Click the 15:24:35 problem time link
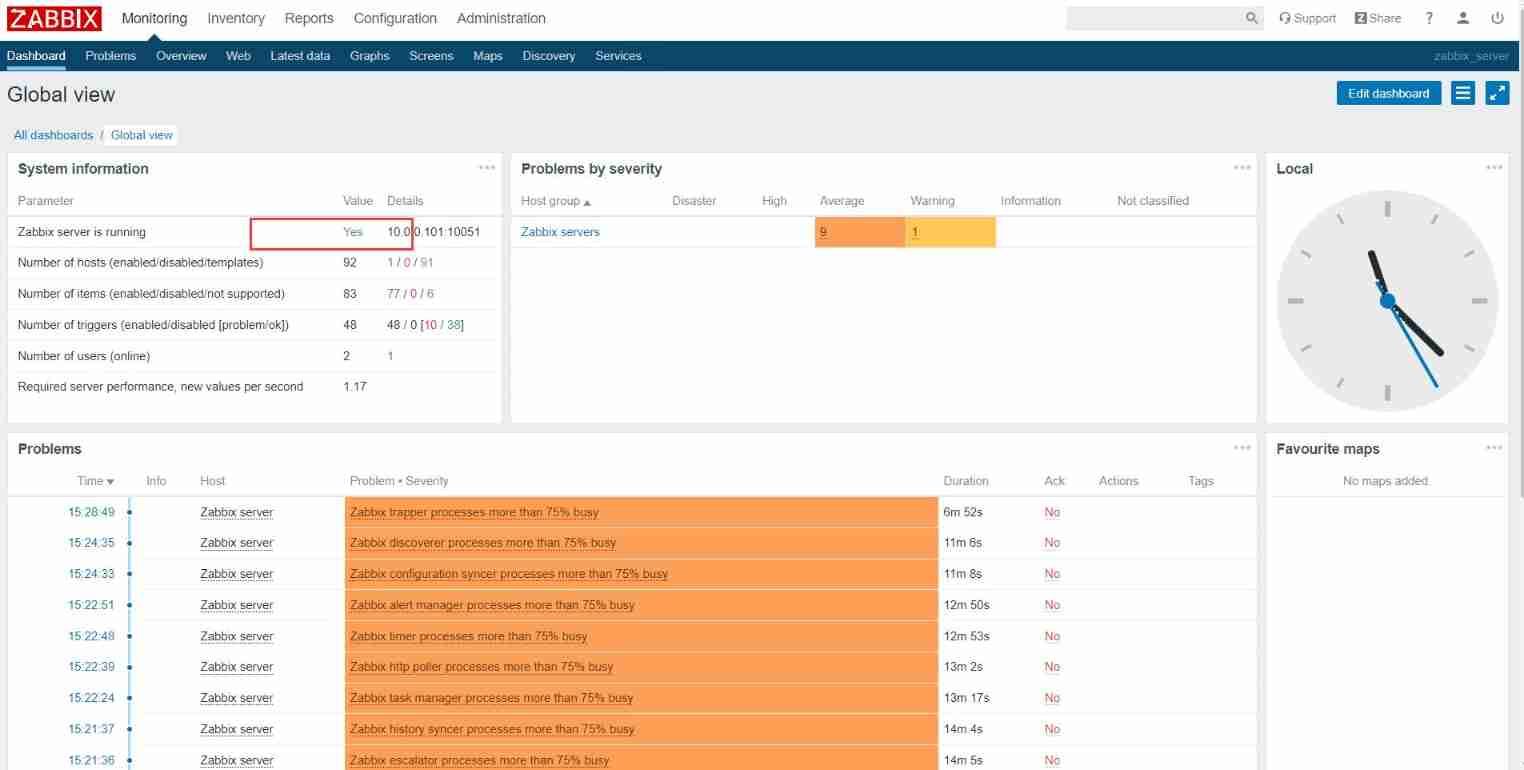Image resolution: width=1524 pixels, height=770 pixels. click(x=91, y=543)
